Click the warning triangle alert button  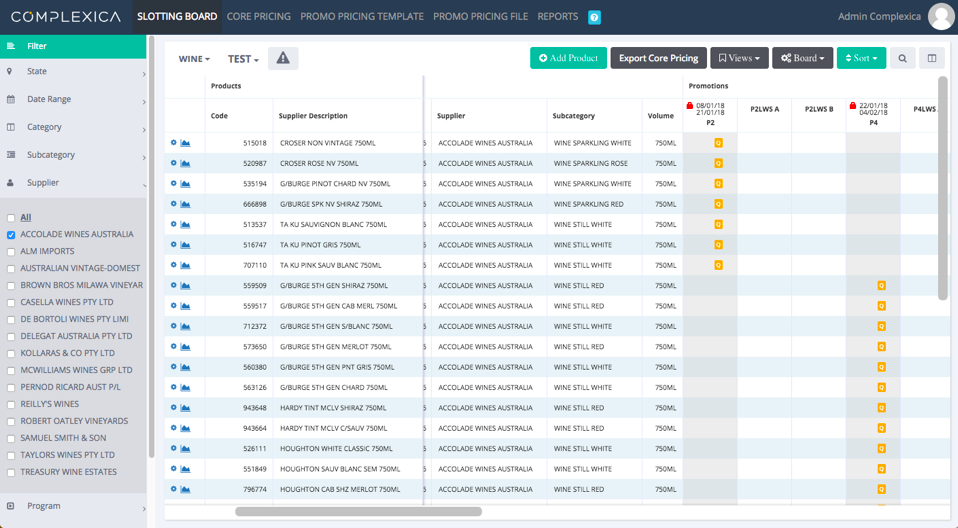(283, 58)
